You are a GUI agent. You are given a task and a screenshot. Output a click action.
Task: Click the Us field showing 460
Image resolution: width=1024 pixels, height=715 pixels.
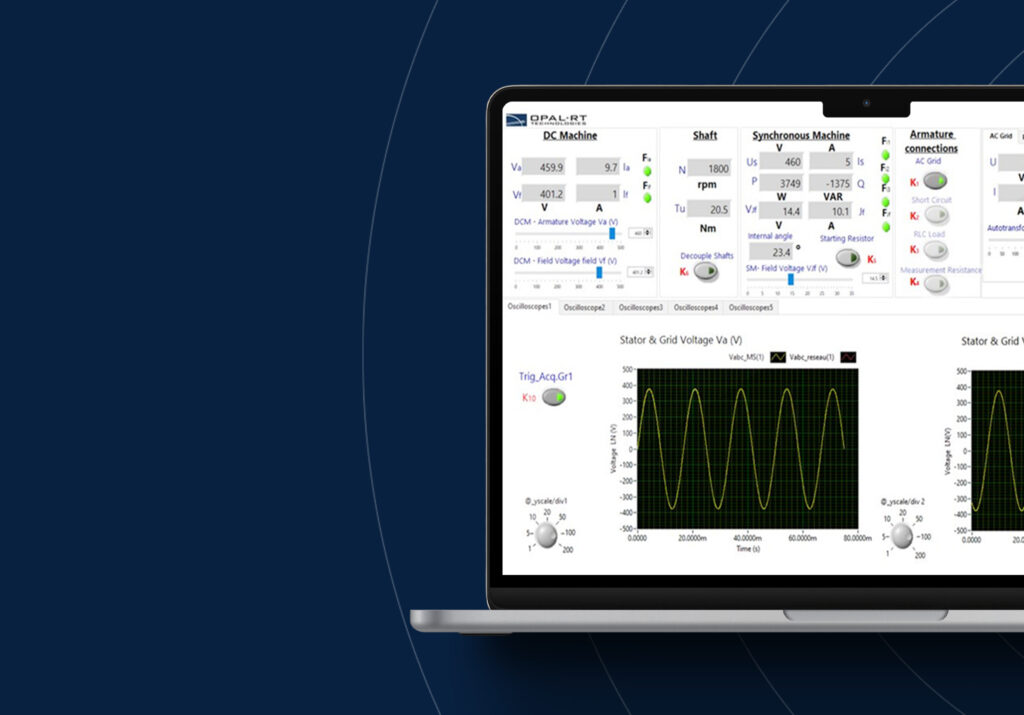pyautogui.click(x=782, y=162)
